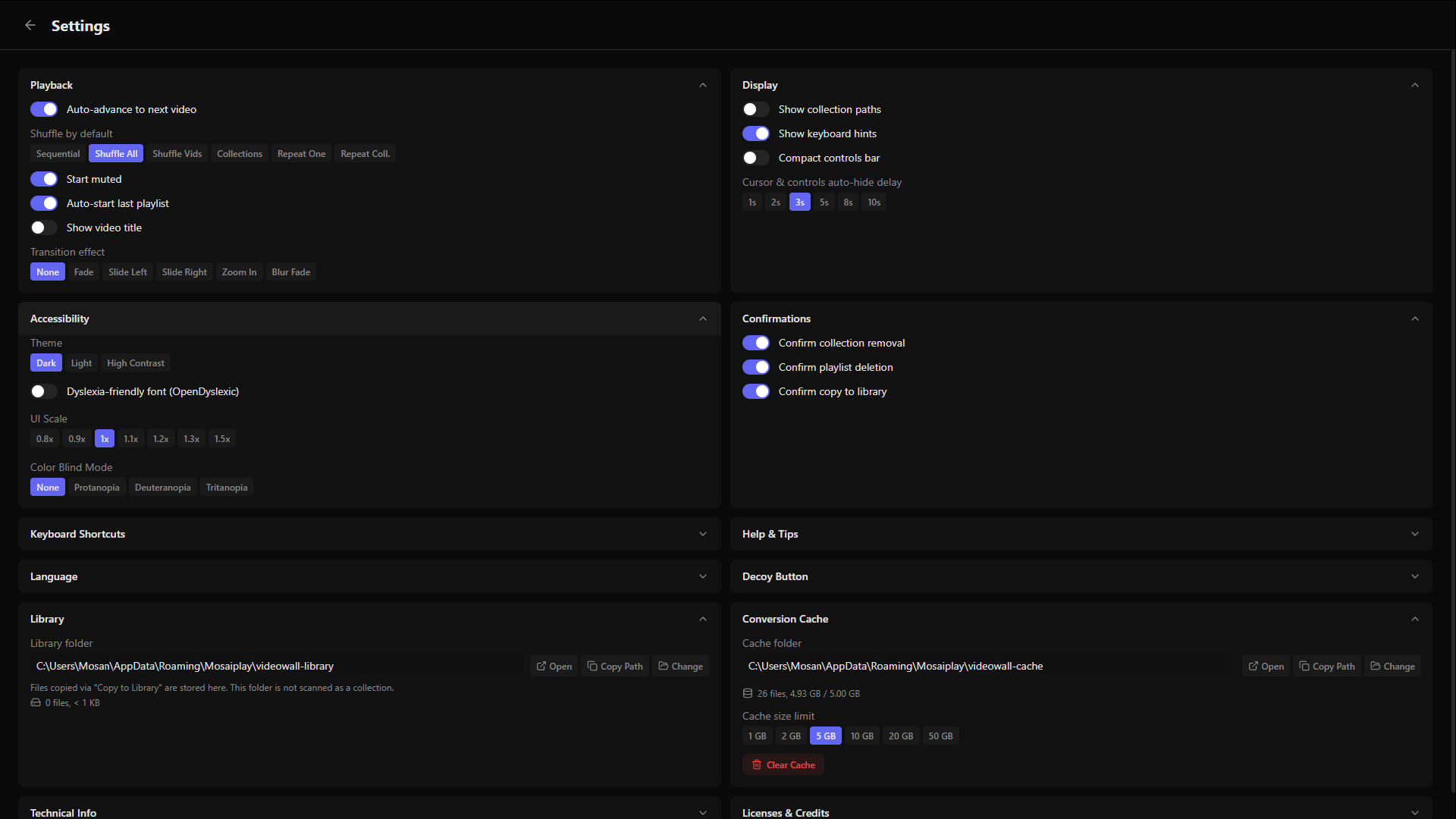Expand the Keyboard Shortcuts section
Image resolution: width=1456 pixels, height=819 pixels.
coord(702,534)
